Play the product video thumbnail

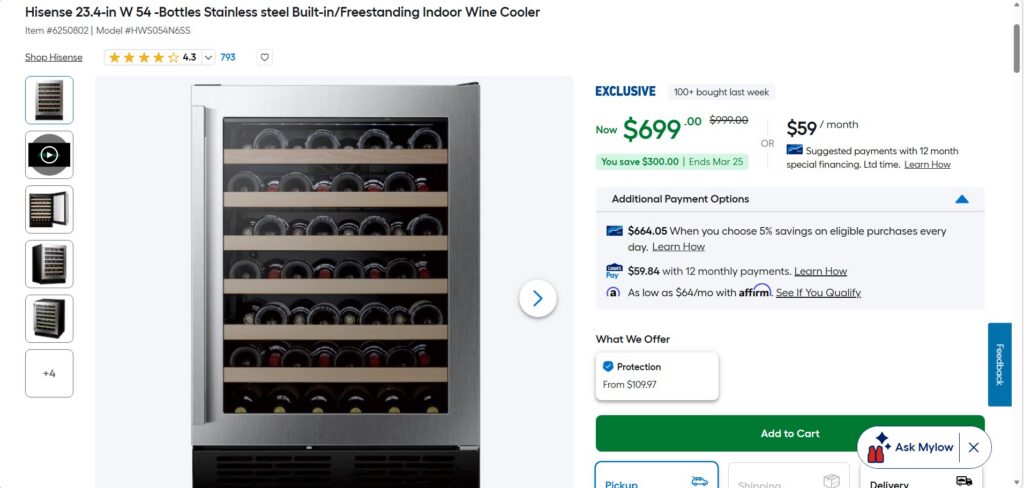(x=49, y=154)
